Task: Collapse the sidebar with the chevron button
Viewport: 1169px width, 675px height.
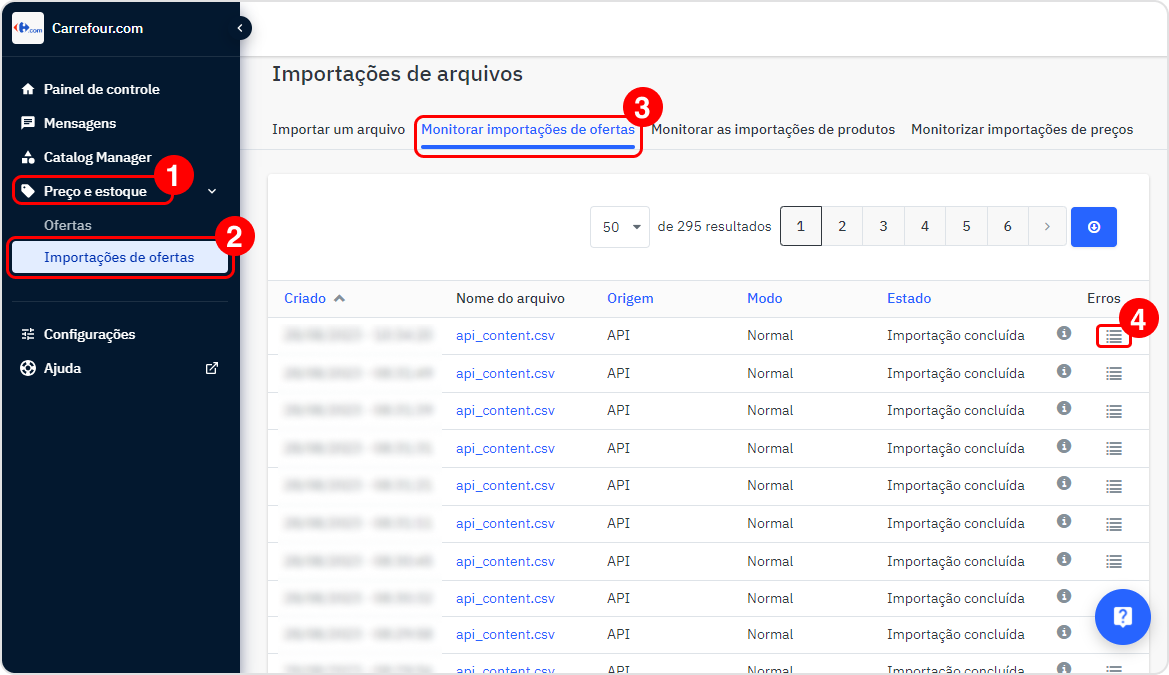Action: (240, 28)
